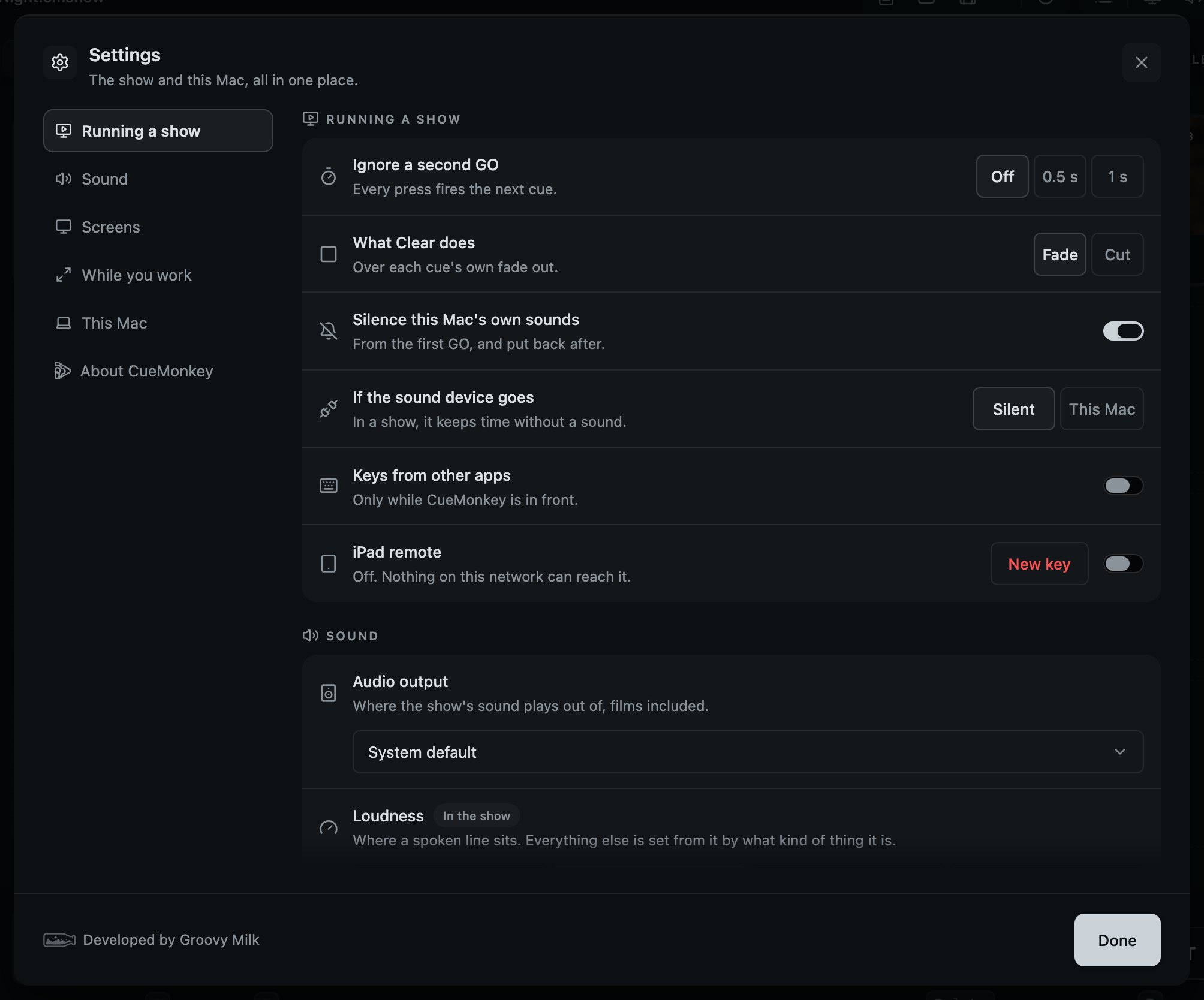
Task: Open the Running a show settings tab
Action: 158,131
